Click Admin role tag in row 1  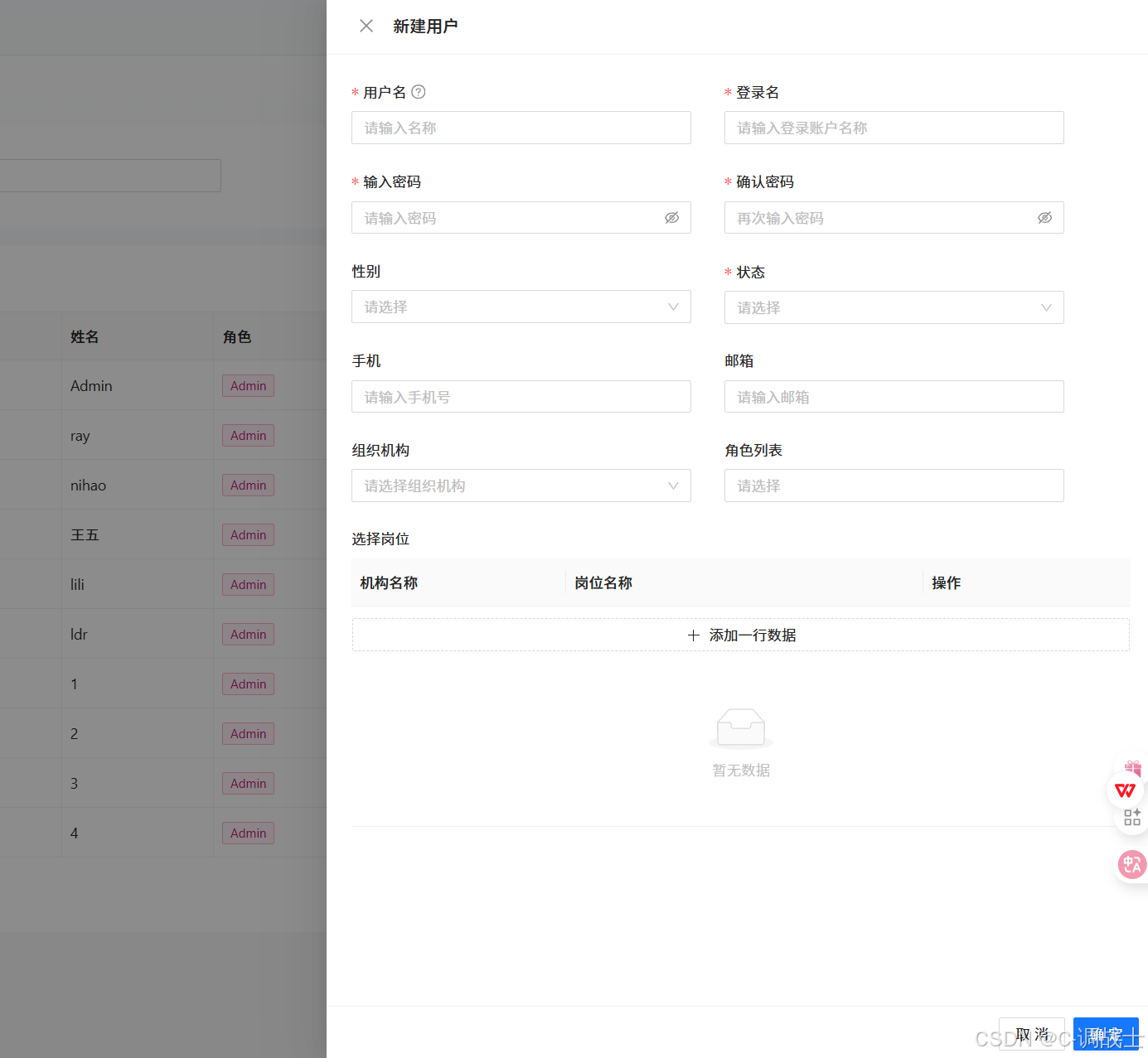tap(248, 684)
